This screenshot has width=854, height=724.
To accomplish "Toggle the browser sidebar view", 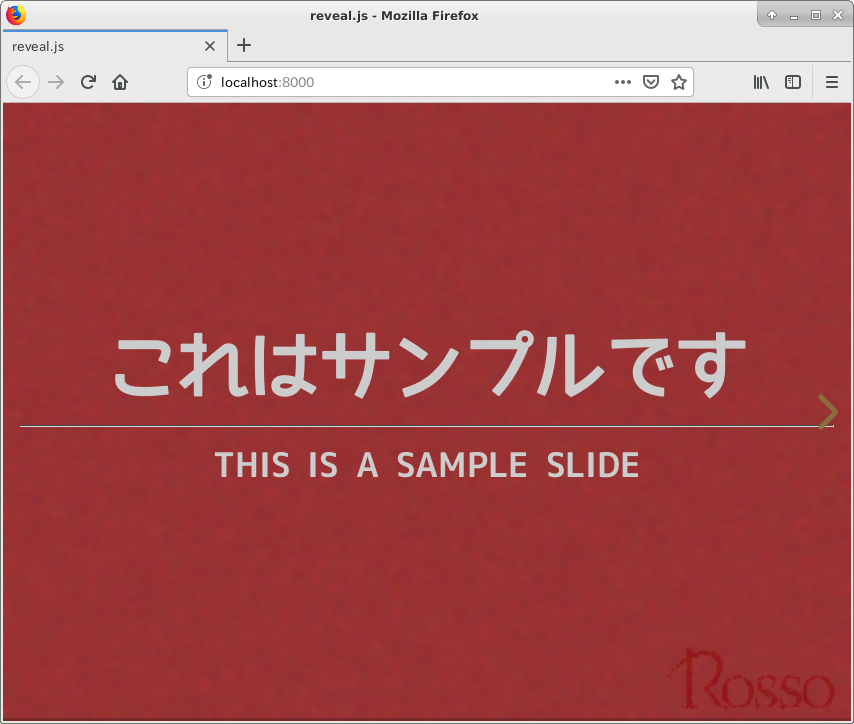I will click(792, 82).
